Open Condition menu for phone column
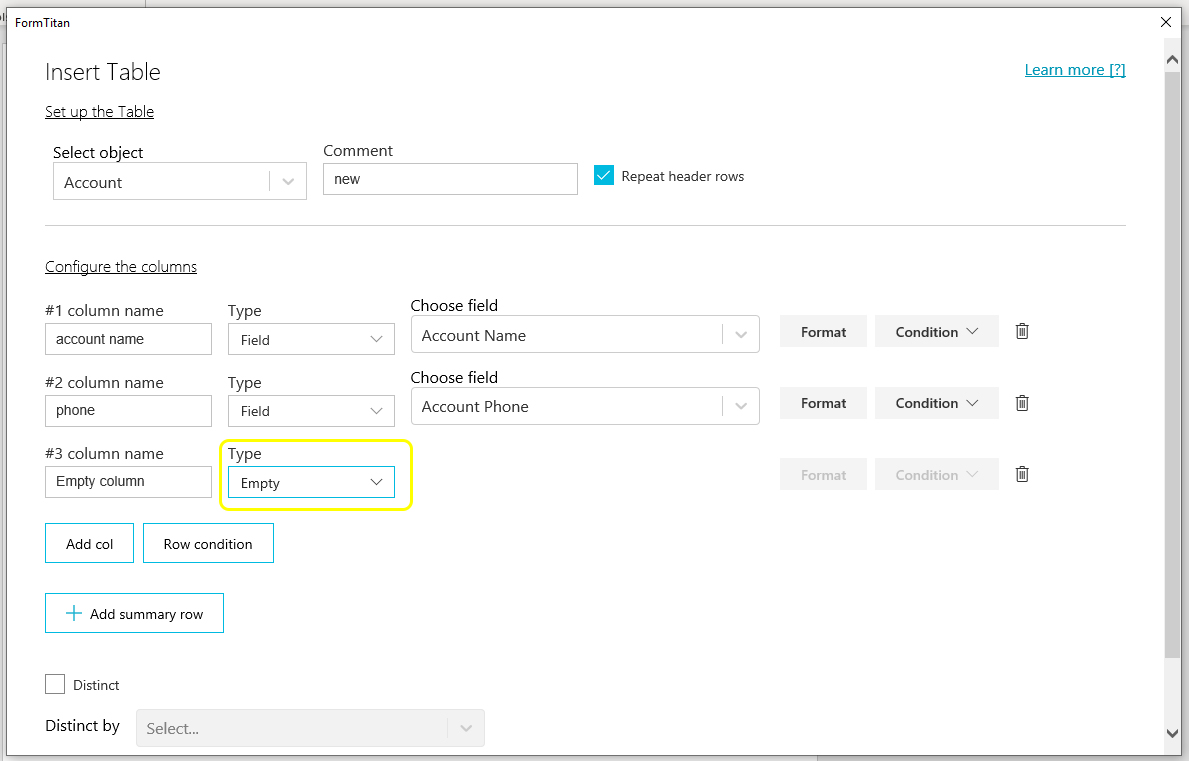The width and height of the screenshot is (1189, 761). (x=936, y=403)
